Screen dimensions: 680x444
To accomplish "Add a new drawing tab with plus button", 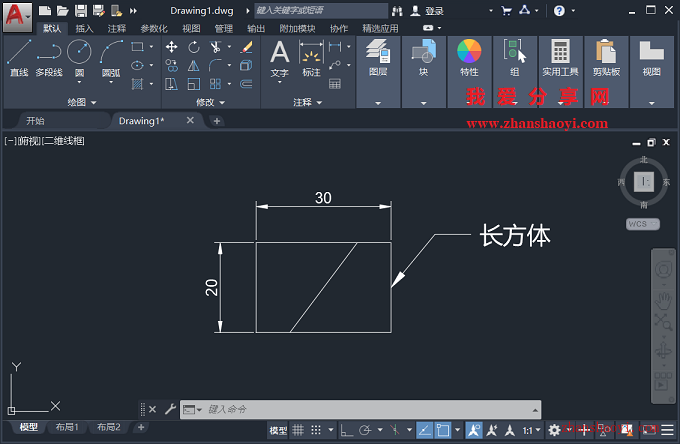I will 217,121.
